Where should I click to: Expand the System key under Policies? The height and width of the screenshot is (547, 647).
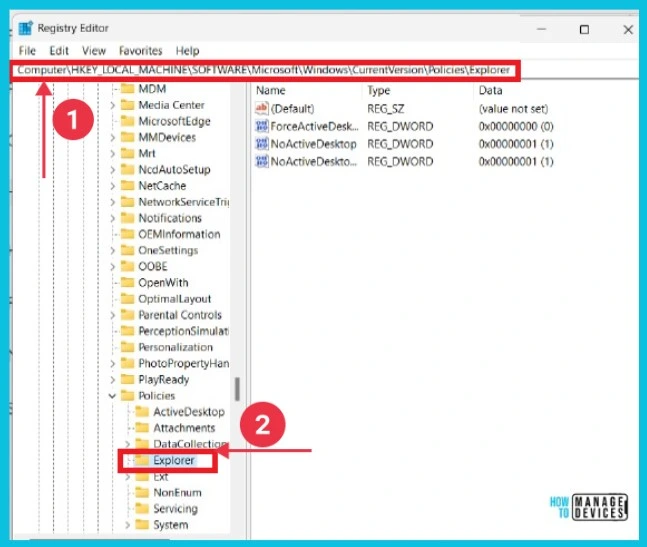128,525
